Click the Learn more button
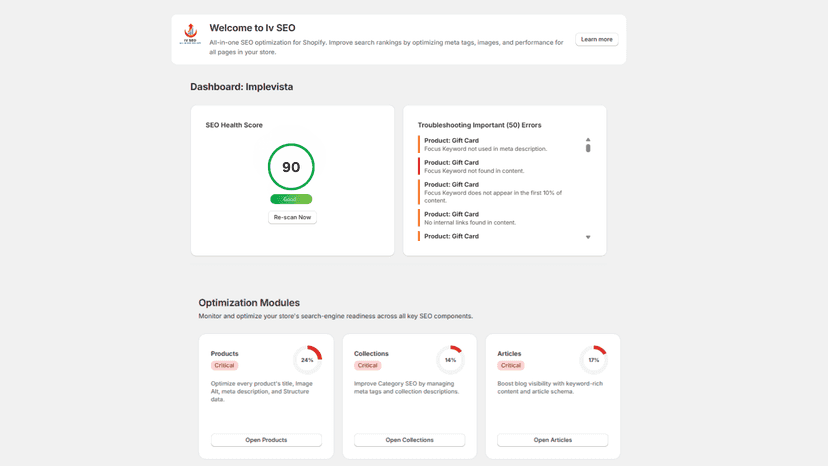 tap(597, 39)
